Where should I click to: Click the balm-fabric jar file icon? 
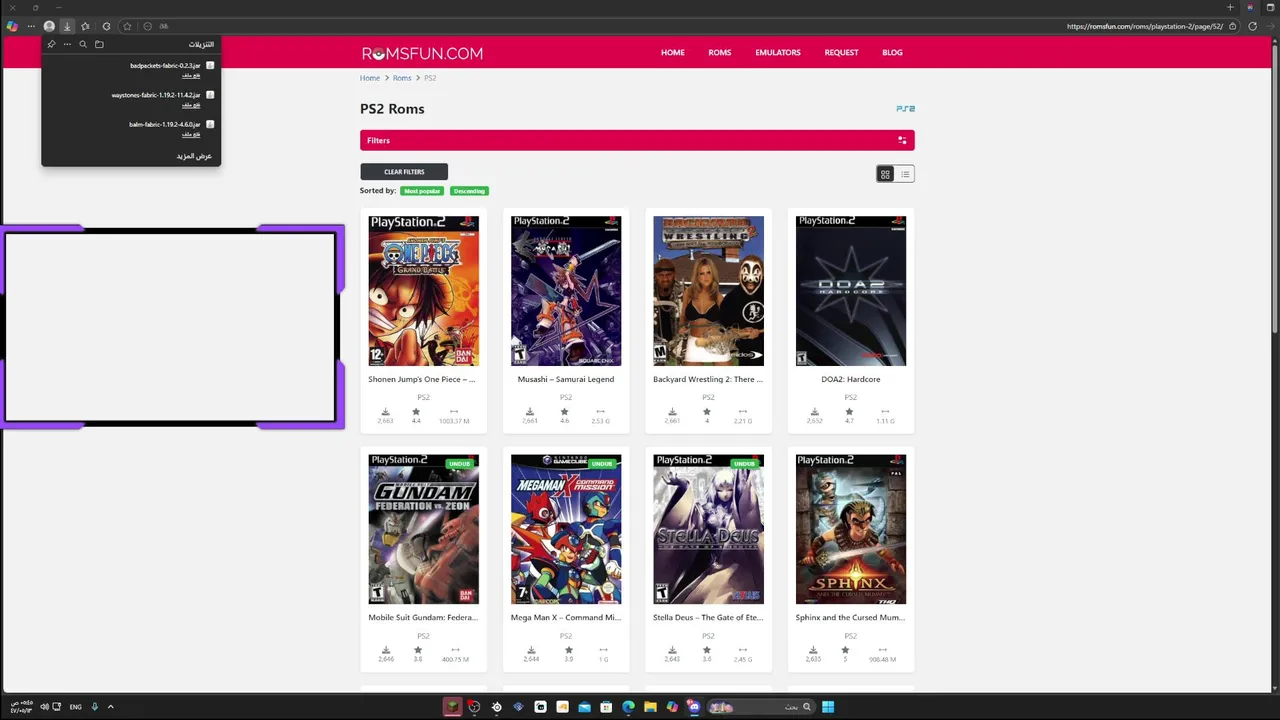click(210, 125)
